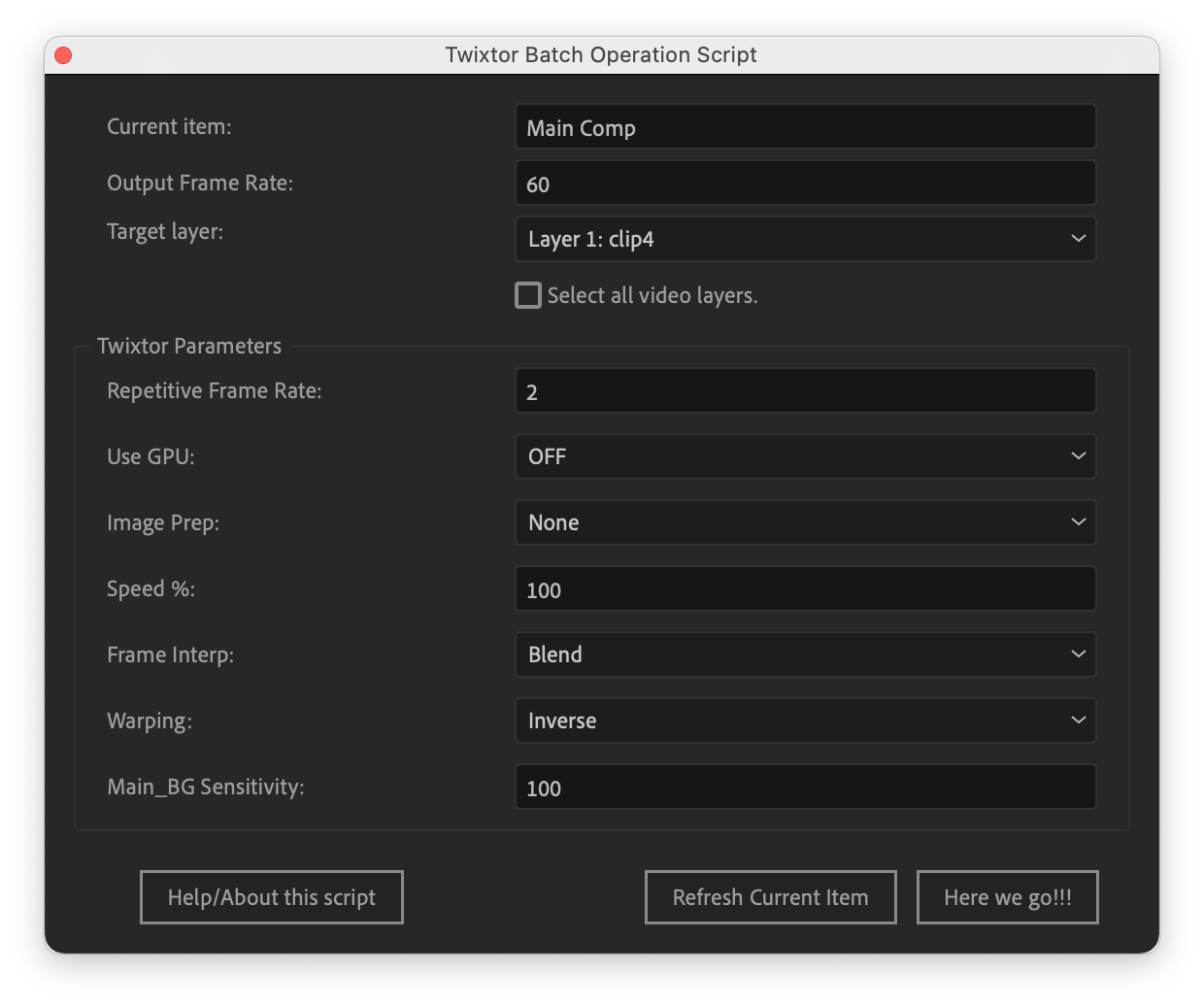Click the Frame Interp: label
This screenshot has width=1204, height=1006.
(x=170, y=655)
